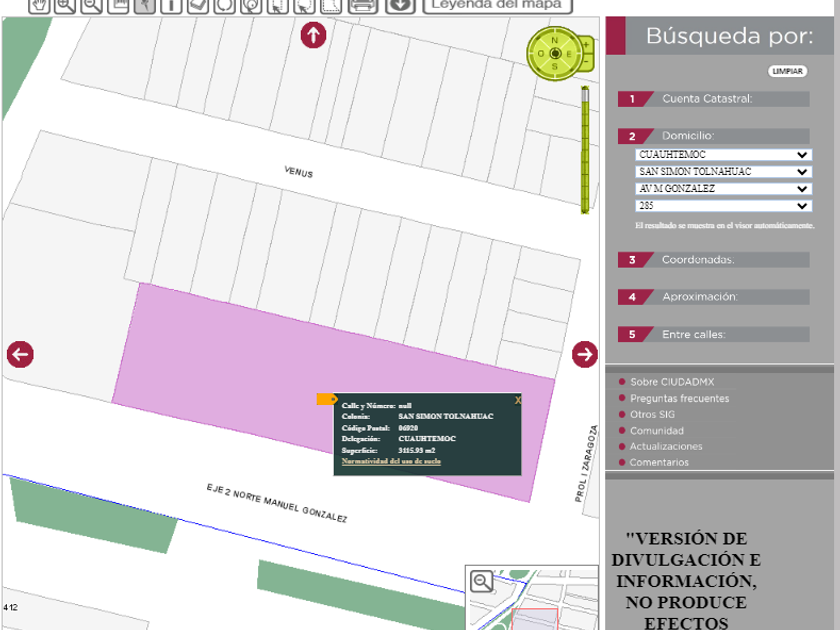Open the SAN SIMON TOLNAHUAC colonia dropdown
This screenshot has width=840, height=630.
pyautogui.click(x=724, y=172)
